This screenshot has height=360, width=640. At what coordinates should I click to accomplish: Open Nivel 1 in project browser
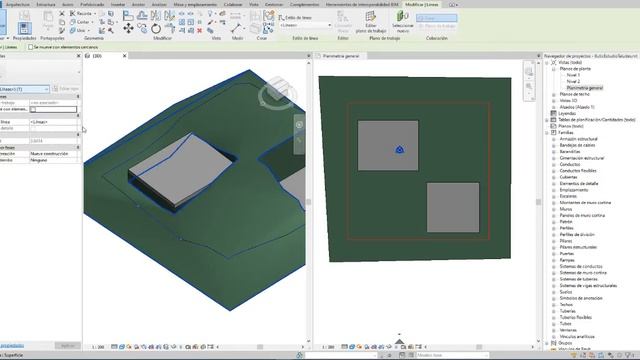[573, 75]
